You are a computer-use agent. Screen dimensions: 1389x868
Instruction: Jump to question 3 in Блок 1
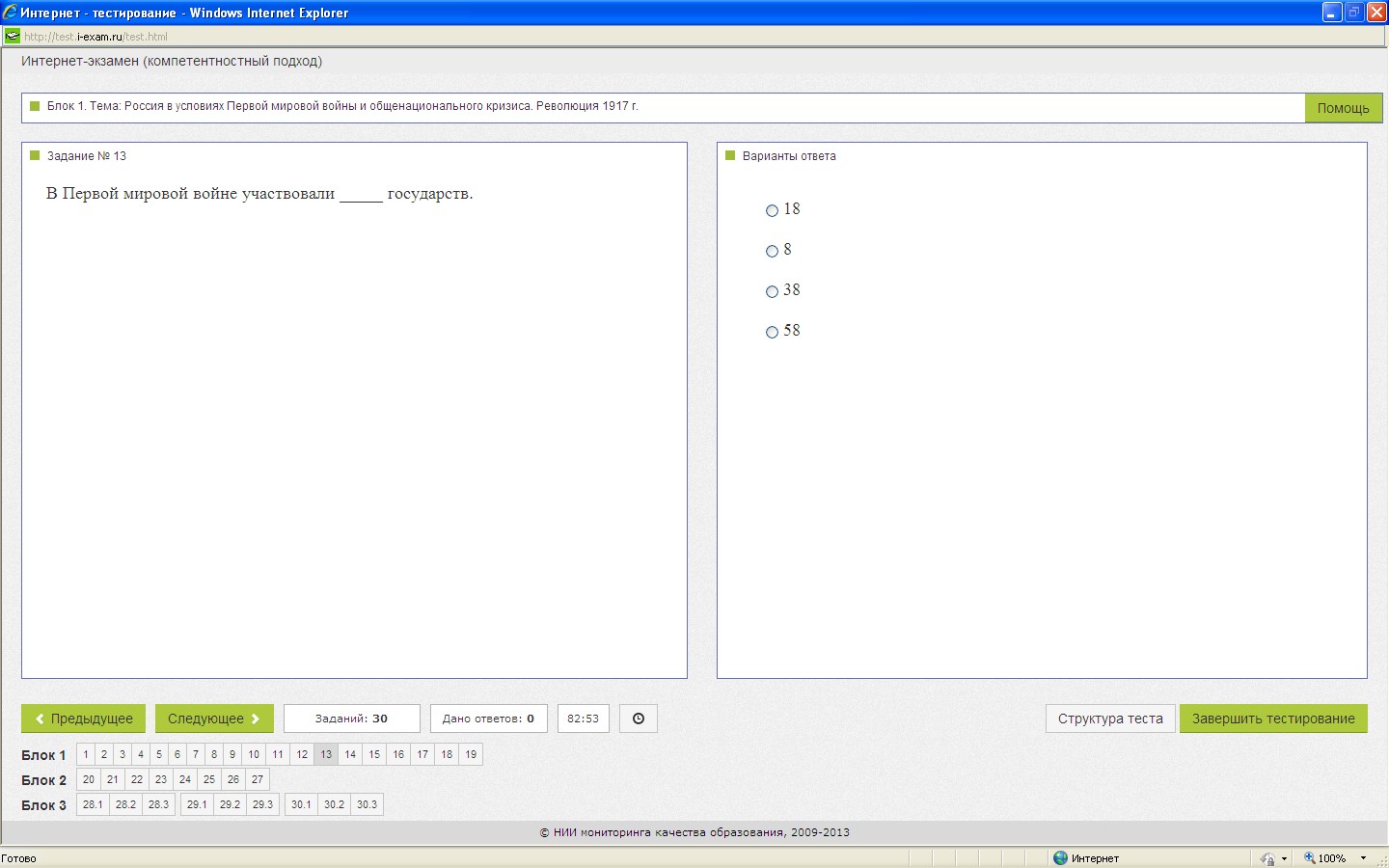coord(123,754)
